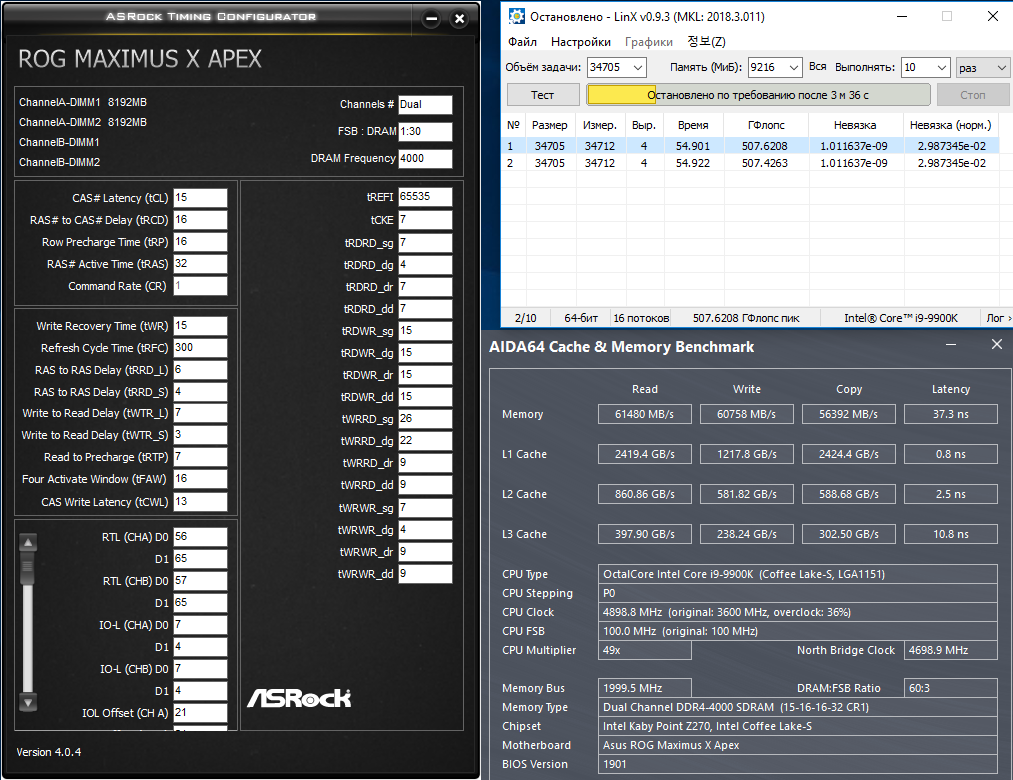
Task: Expand the Память (МиБ) dropdown
Action: pos(793,67)
